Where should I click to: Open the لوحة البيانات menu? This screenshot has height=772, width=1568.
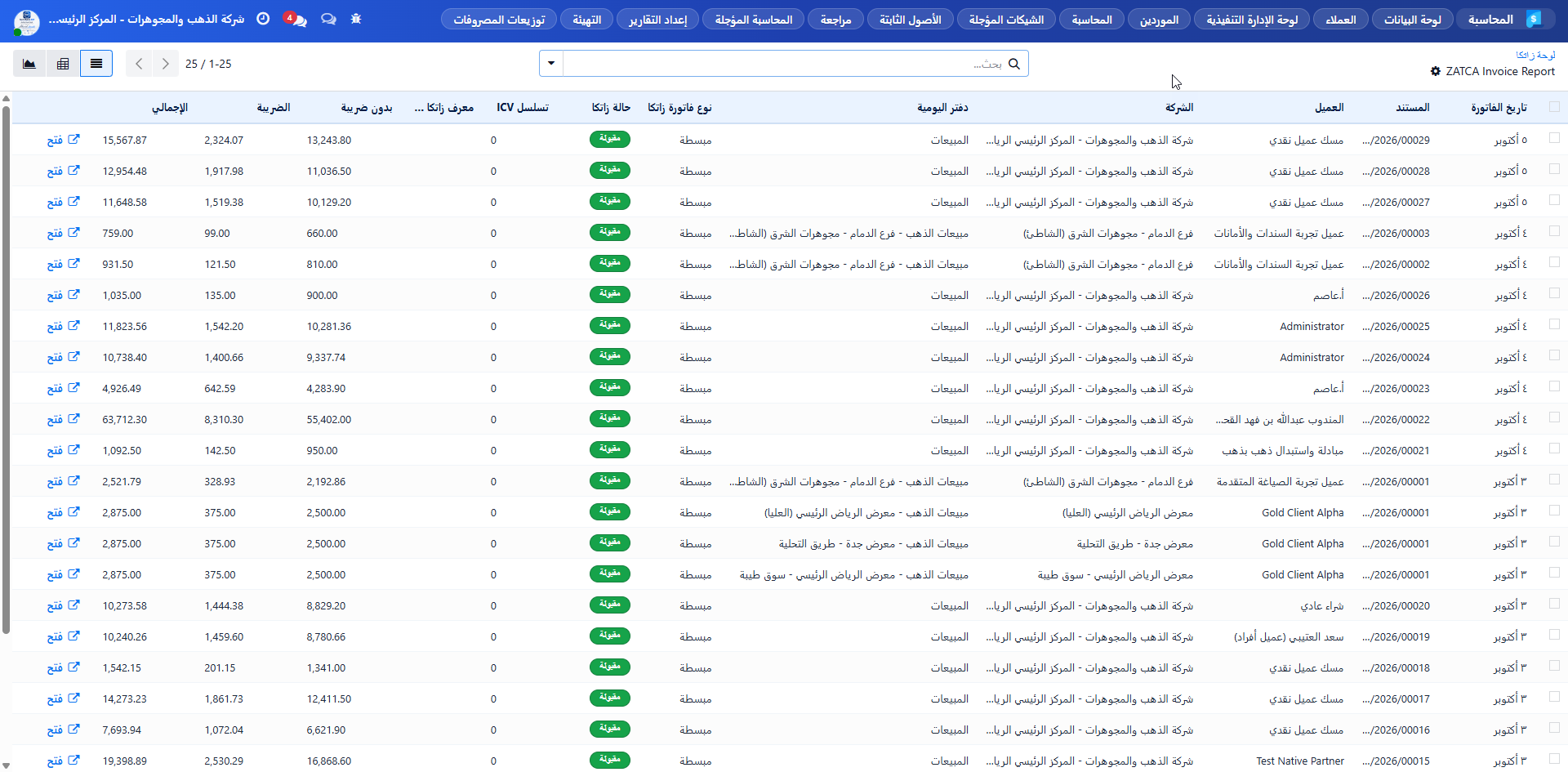(x=1413, y=19)
